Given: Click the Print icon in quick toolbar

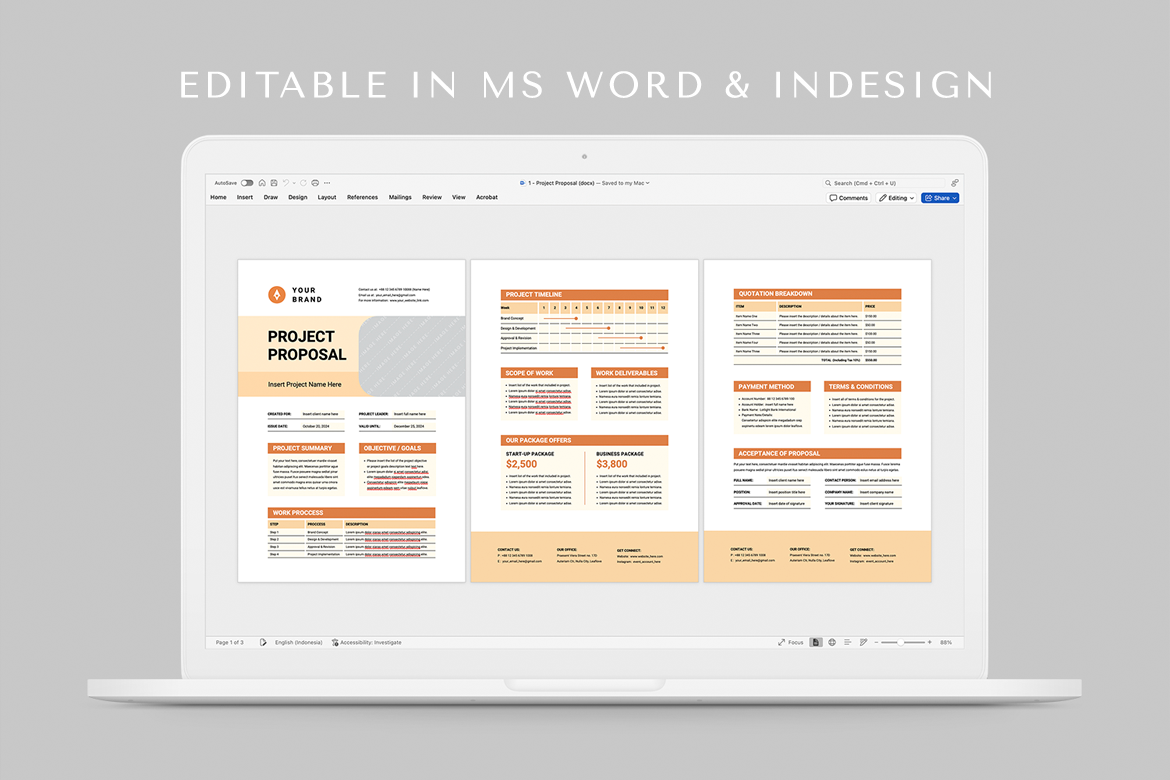Looking at the screenshot, I should (315, 183).
